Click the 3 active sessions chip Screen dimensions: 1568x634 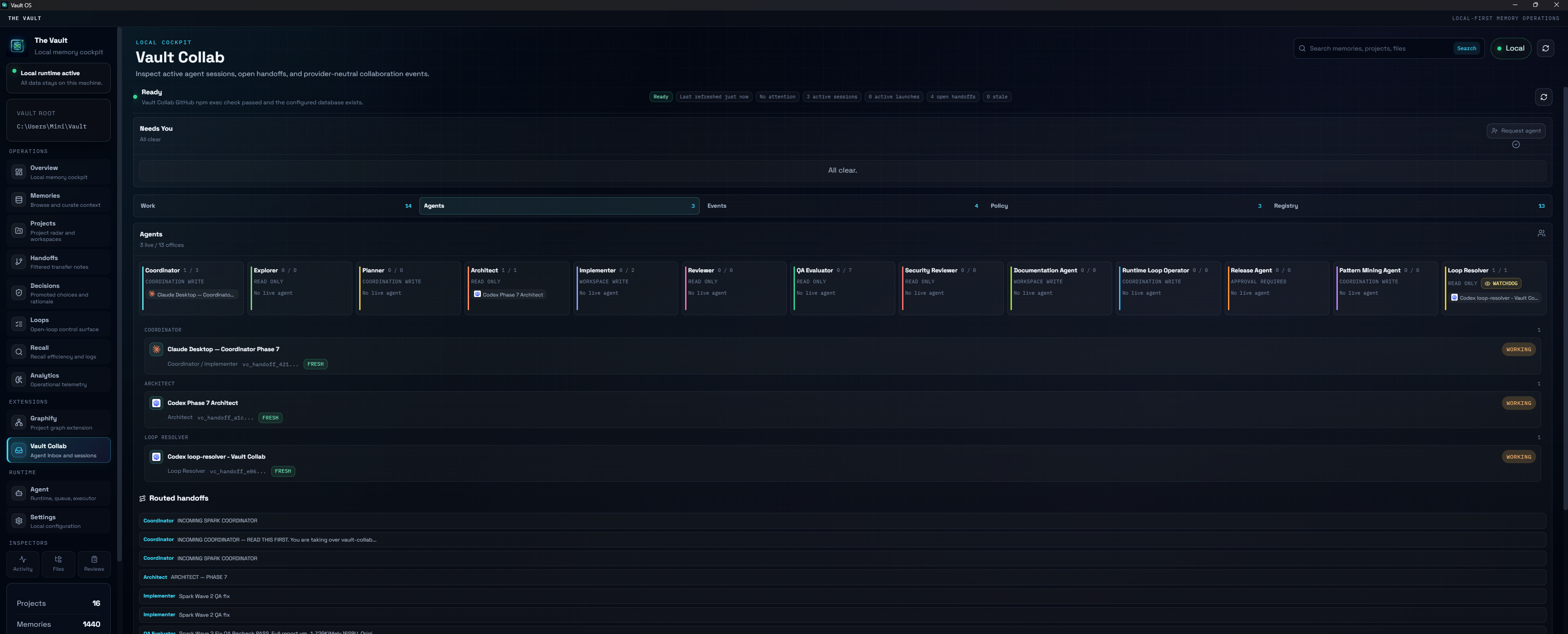click(831, 97)
